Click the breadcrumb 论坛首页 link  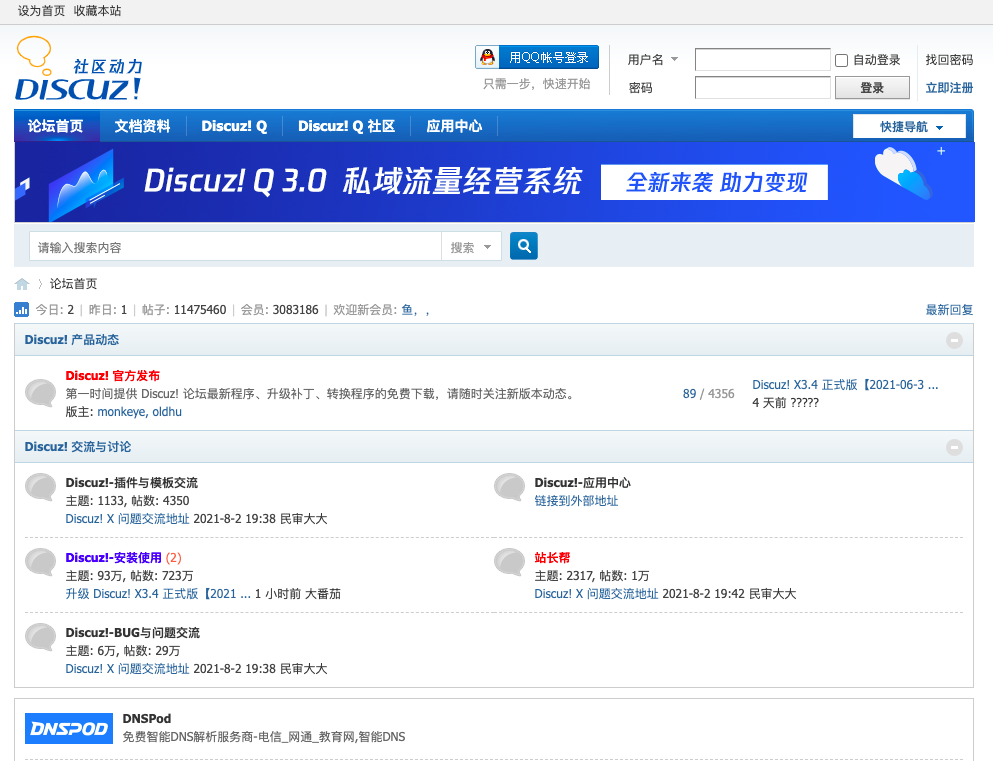click(73, 284)
